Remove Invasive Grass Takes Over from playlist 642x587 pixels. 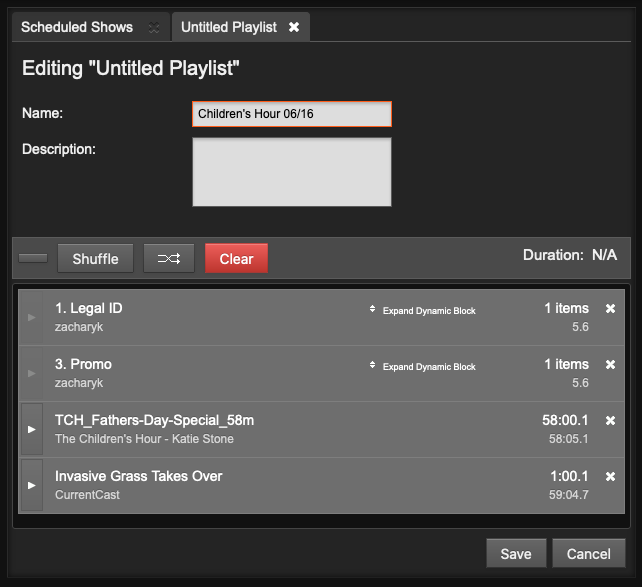[x=610, y=477]
